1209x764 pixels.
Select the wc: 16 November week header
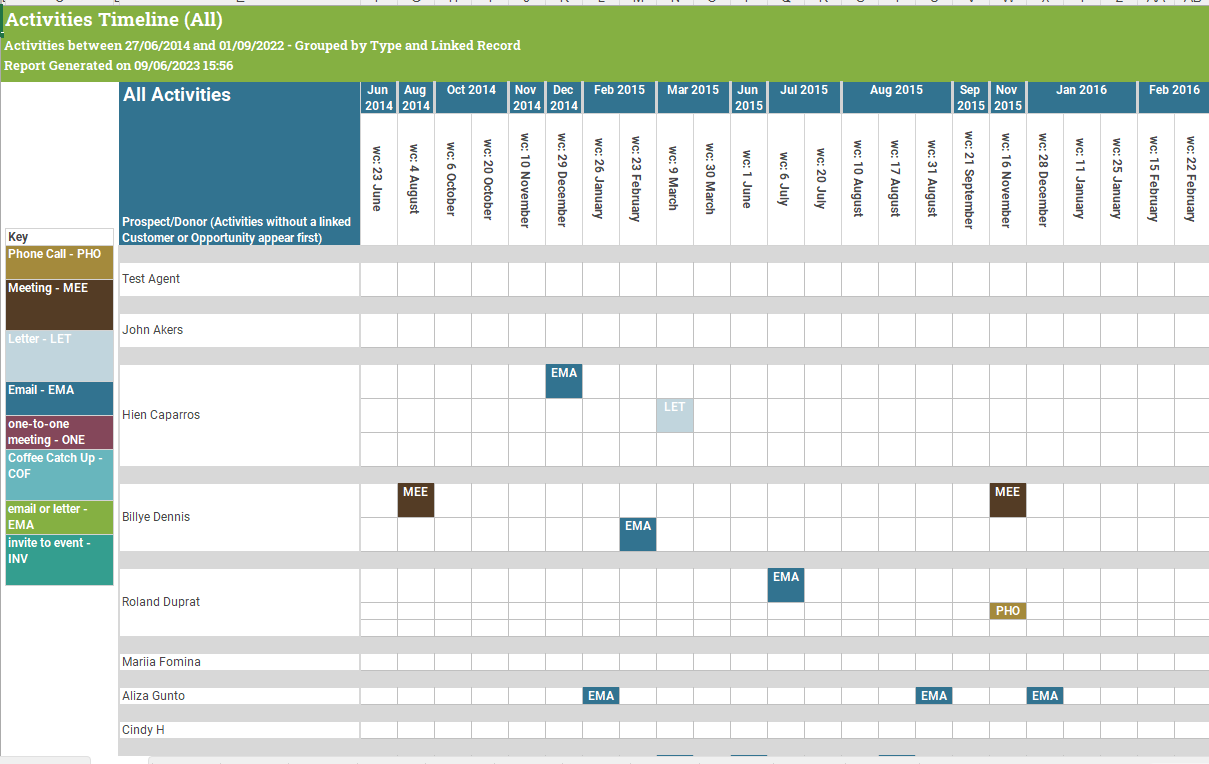tap(1008, 180)
